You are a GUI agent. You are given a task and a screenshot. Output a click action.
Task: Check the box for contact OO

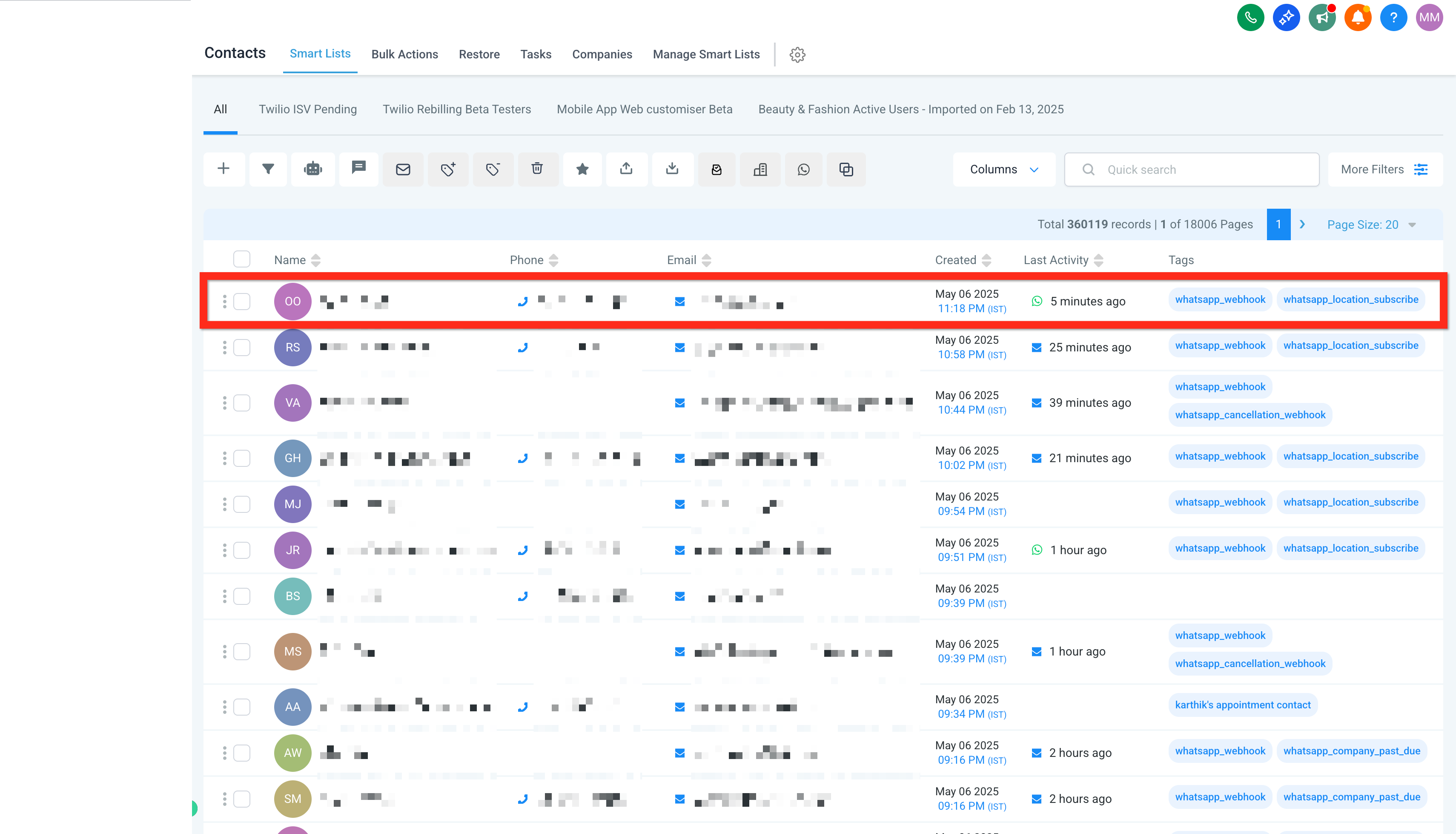click(241, 301)
